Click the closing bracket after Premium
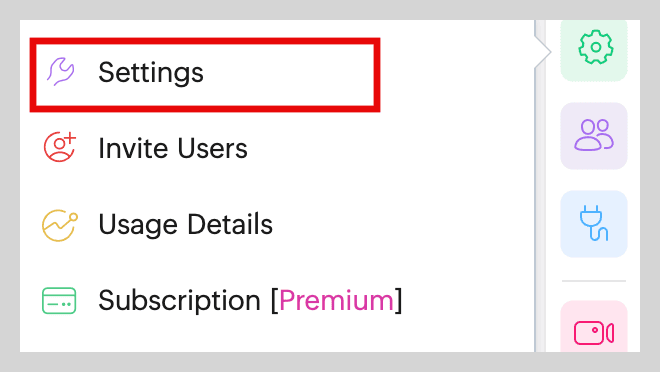660x372 pixels. [399, 300]
